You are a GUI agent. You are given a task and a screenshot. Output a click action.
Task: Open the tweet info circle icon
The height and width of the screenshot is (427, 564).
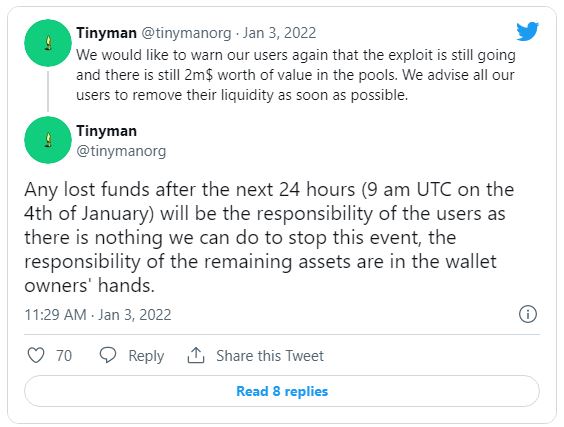(x=528, y=314)
